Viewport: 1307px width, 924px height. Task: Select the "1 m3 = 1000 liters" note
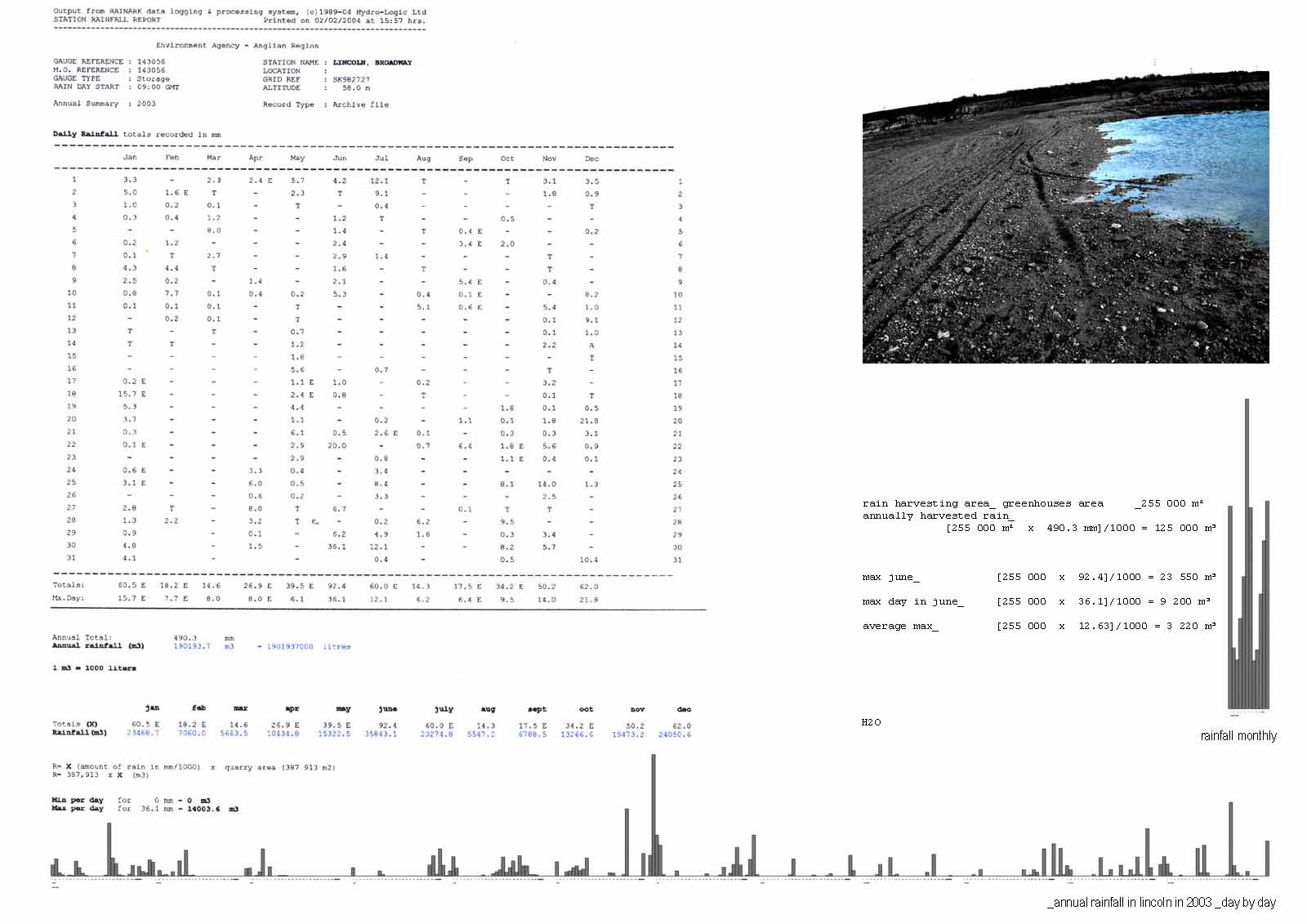94,668
